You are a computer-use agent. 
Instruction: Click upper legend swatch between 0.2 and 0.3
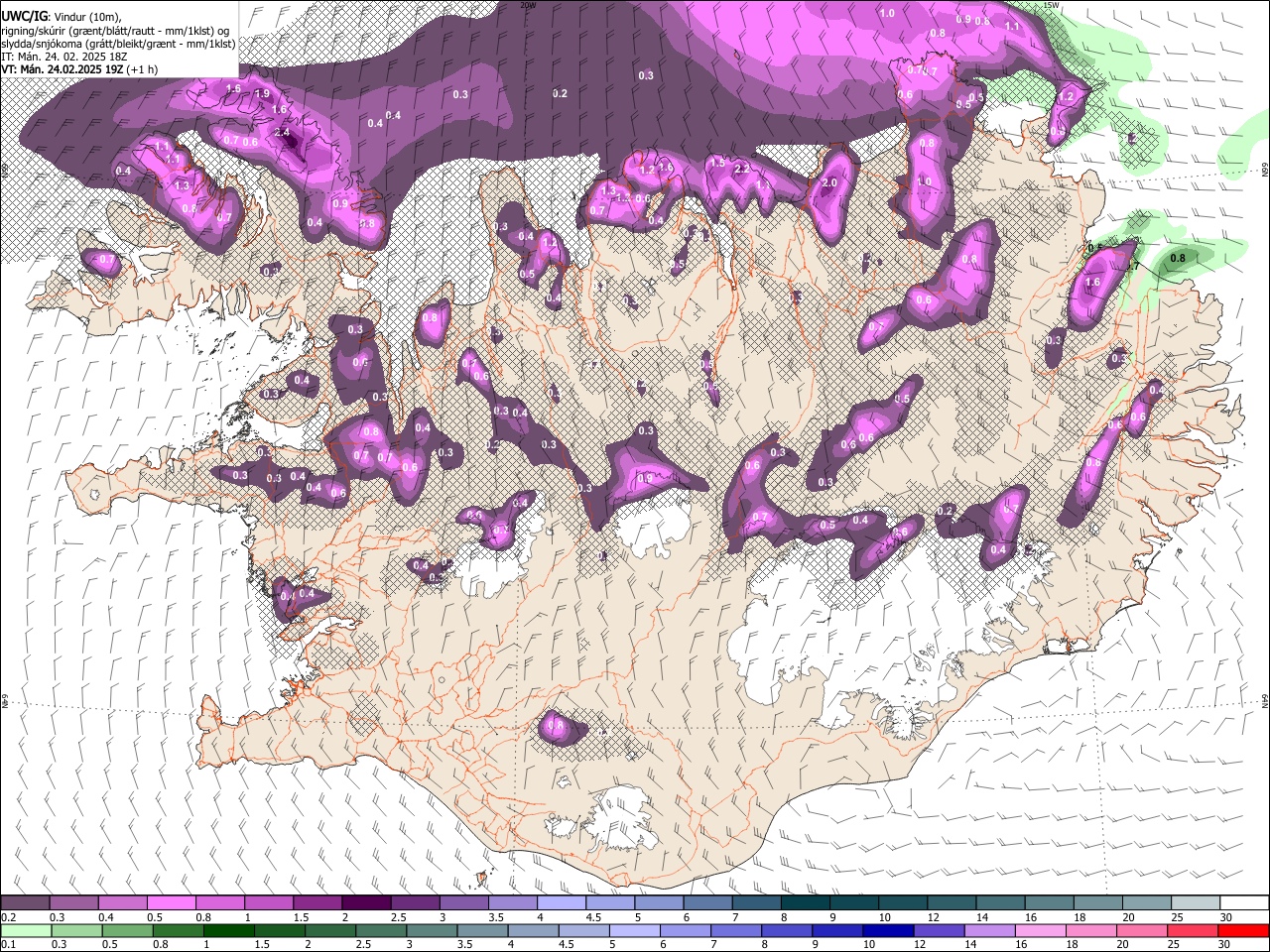pyautogui.click(x=26, y=902)
